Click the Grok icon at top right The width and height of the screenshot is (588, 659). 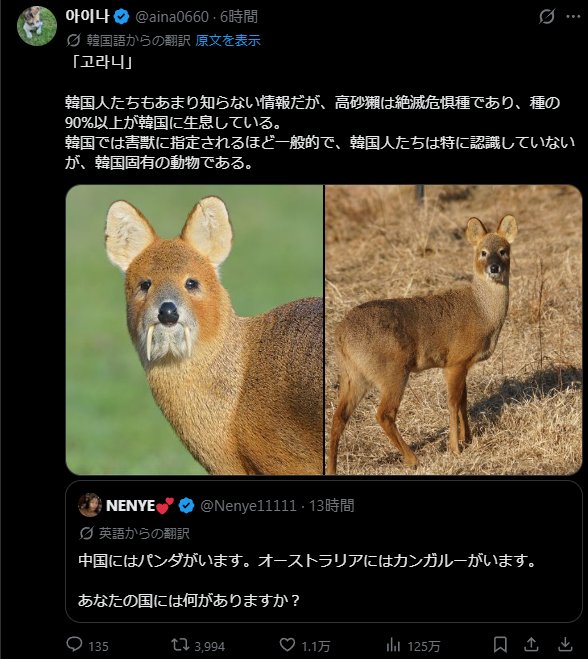[546, 17]
